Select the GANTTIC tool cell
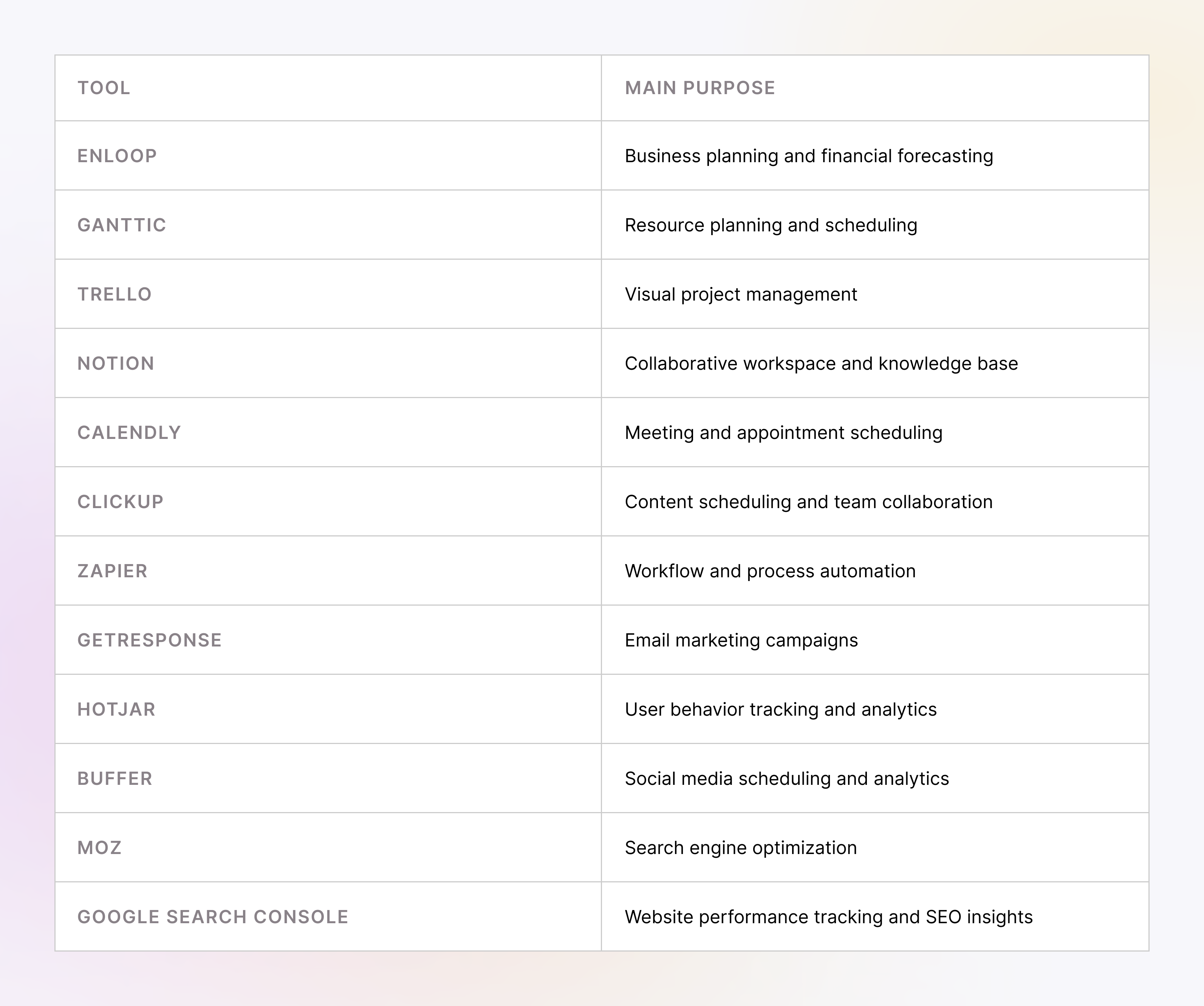Image resolution: width=1204 pixels, height=1006 pixels. [x=328, y=225]
